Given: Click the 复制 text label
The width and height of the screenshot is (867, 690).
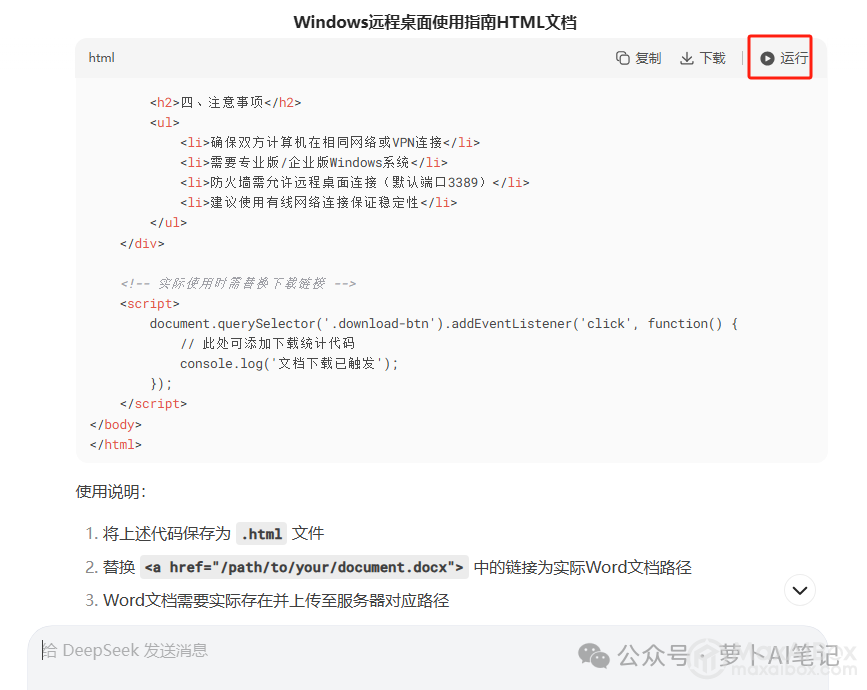Looking at the screenshot, I should (x=648, y=58).
